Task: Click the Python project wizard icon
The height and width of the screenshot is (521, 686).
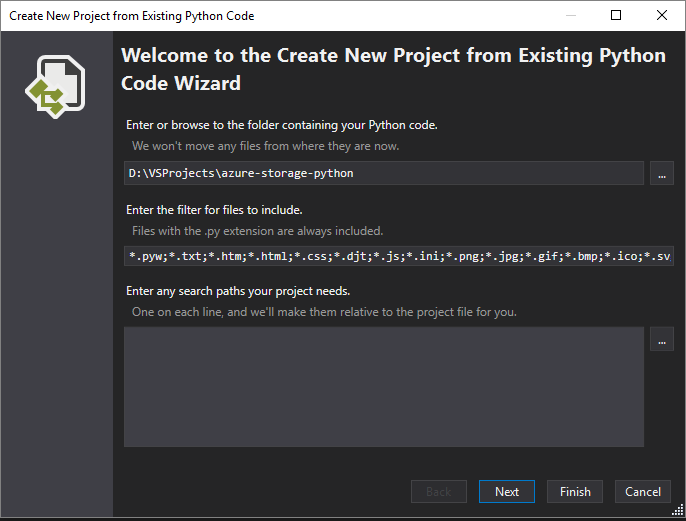Action: (55, 87)
